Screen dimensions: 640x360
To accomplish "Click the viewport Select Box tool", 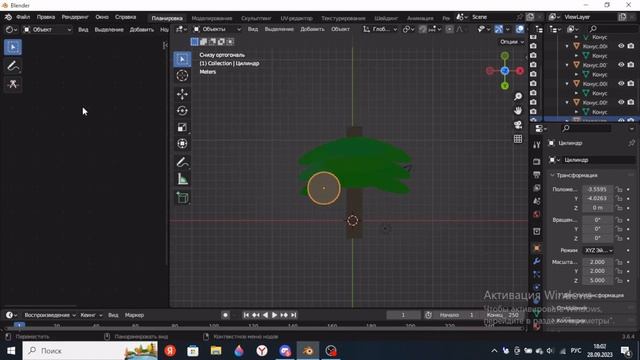I will [182, 59].
